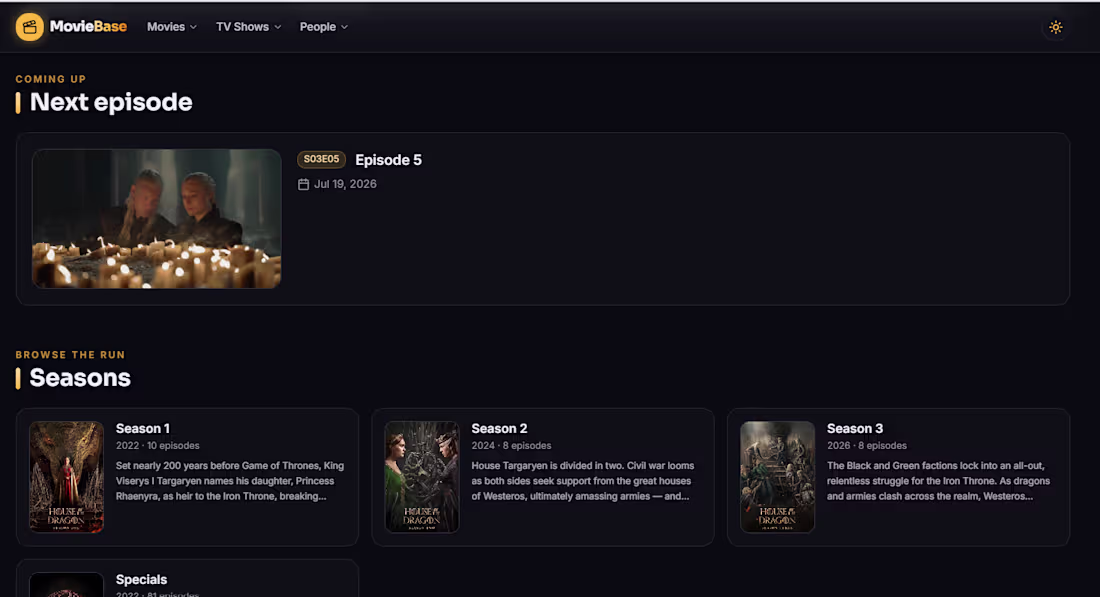
Task: Open the Episode 5 title
Action: pyautogui.click(x=389, y=160)
